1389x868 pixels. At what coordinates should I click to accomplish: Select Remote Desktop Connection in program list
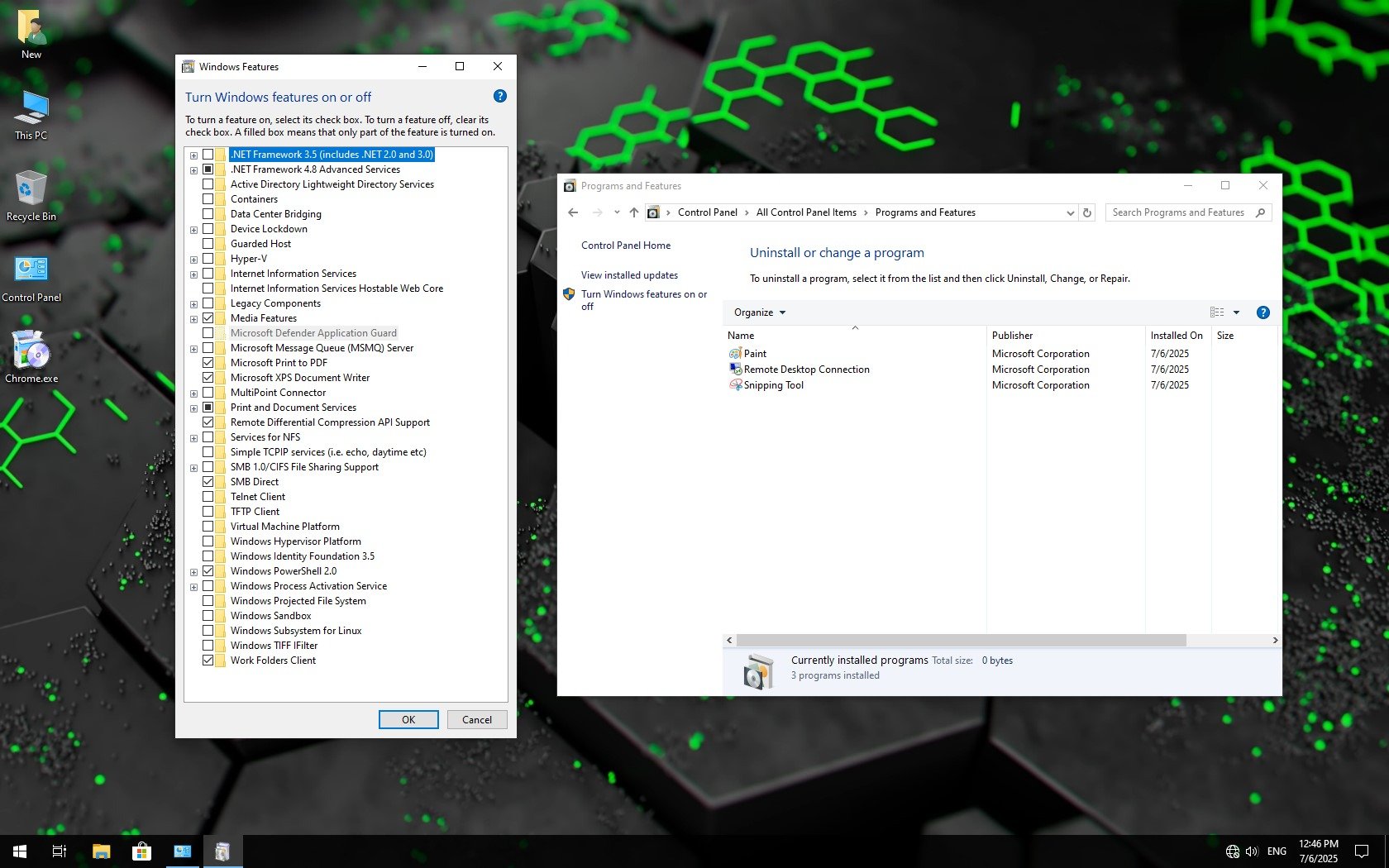click(x=806, y=370)
